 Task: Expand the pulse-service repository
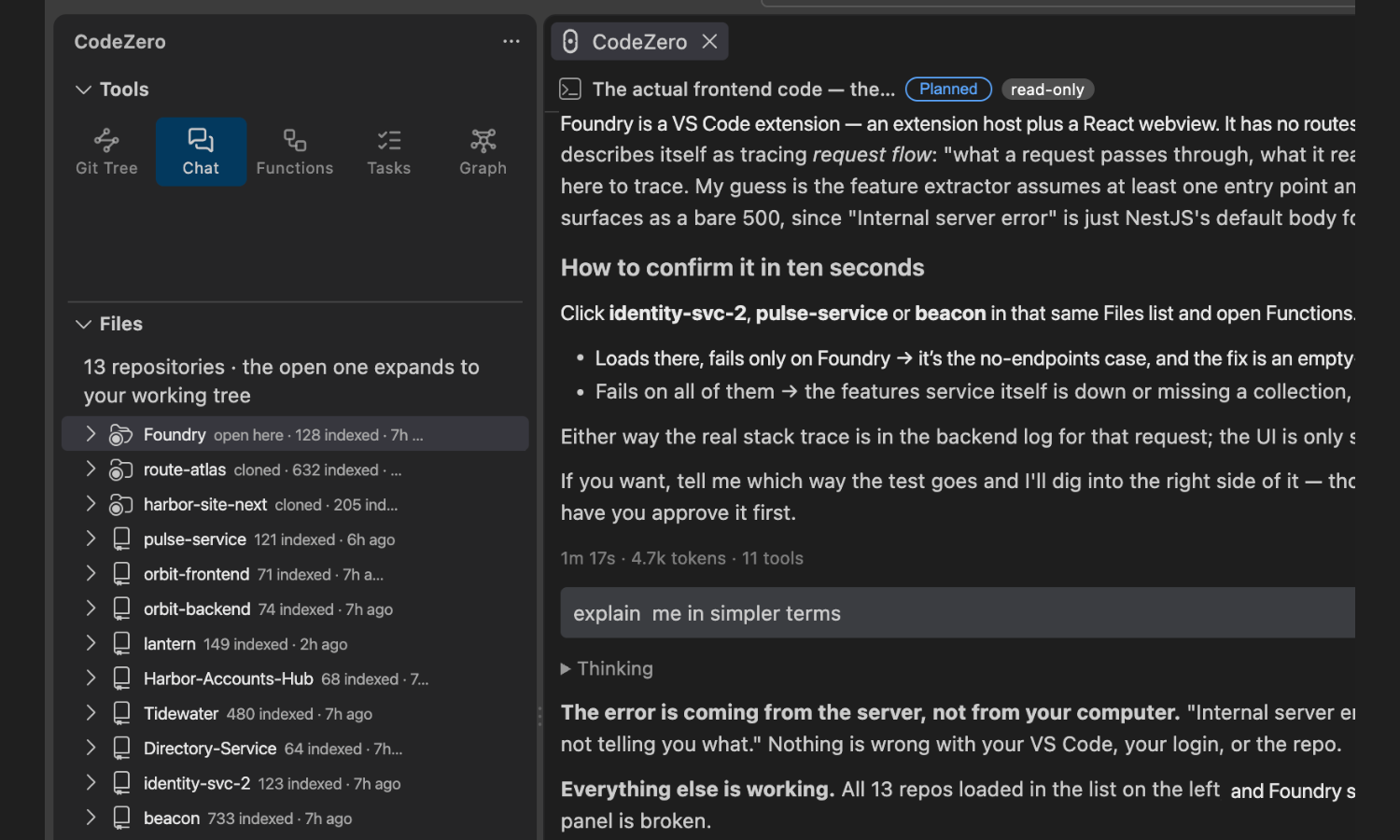tap(91, 539)
